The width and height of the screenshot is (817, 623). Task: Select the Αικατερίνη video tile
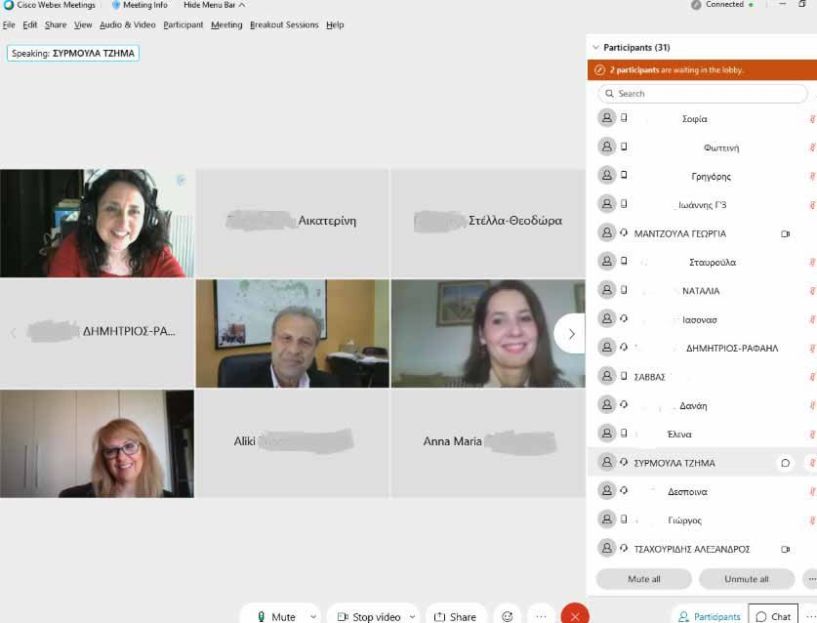pyautogui.click(x=292, y=223)
